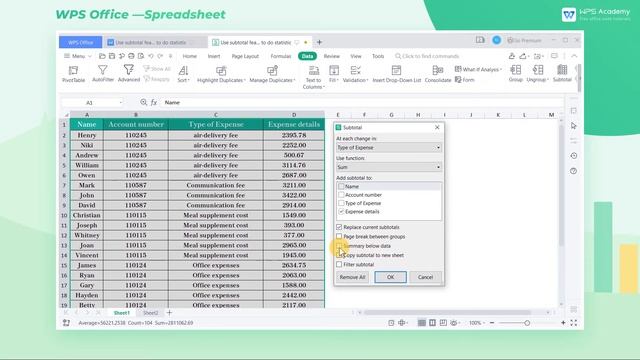
Task: Check the Type of Expense checkbox
Action: 341,203
